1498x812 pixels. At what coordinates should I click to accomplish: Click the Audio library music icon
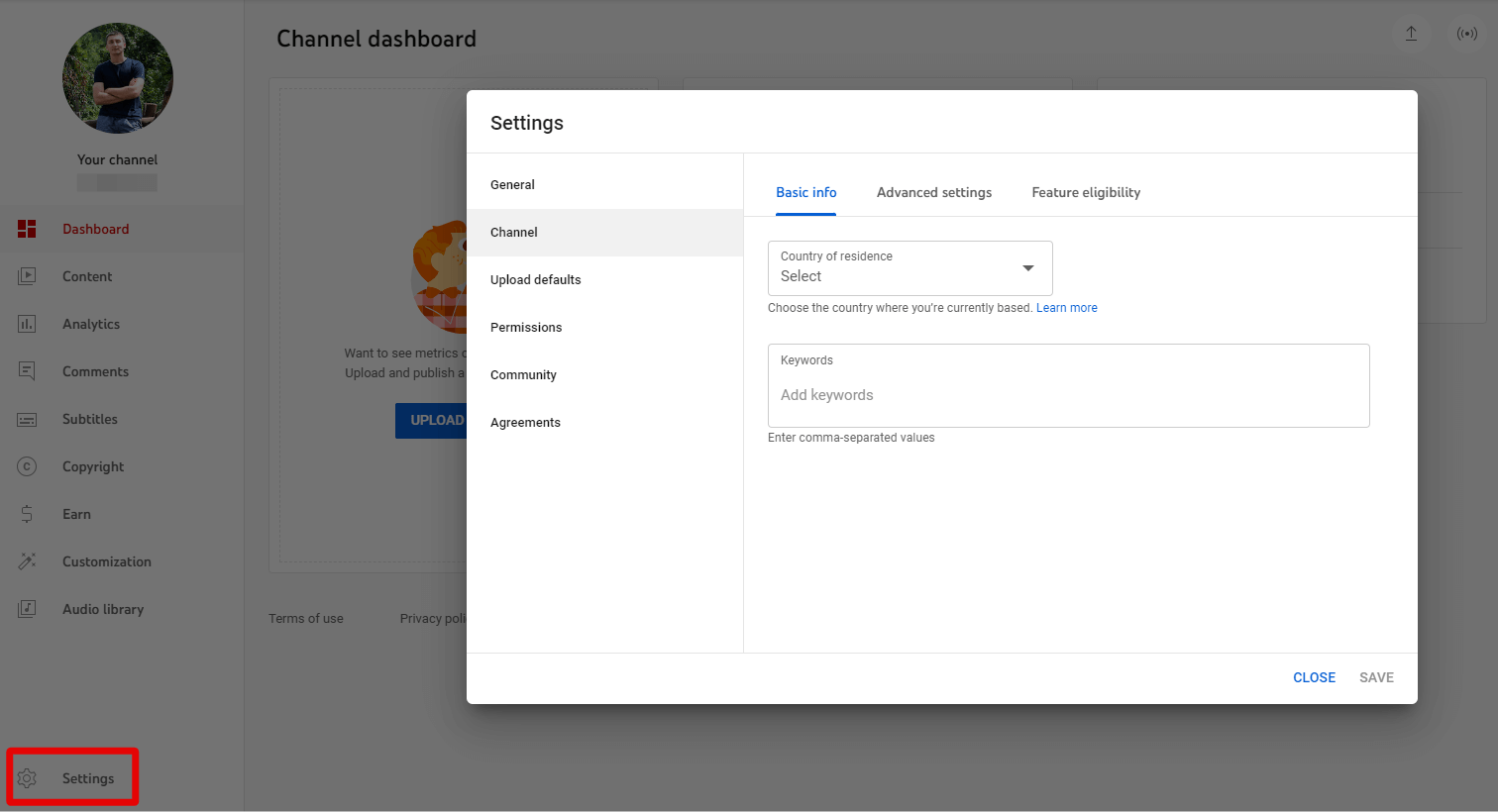(x=27, y=609)
